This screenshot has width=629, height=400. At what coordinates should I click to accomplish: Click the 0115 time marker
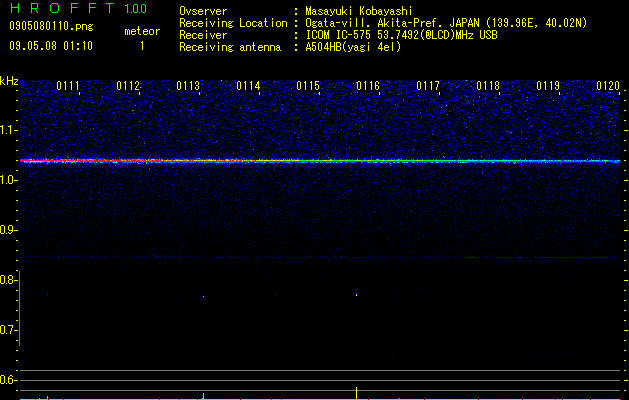tap(308, 86)
